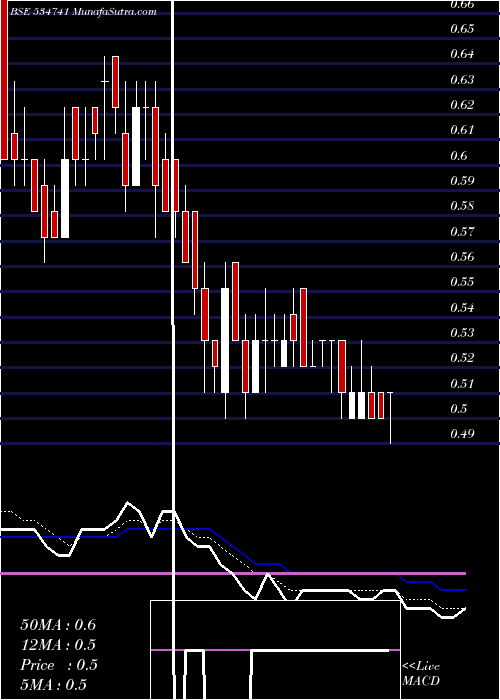Image resolution: width=500 pixels, height=700 pixels.
Task: Click the red candle peaking at 0.64
Action: [x=115, y=82]
